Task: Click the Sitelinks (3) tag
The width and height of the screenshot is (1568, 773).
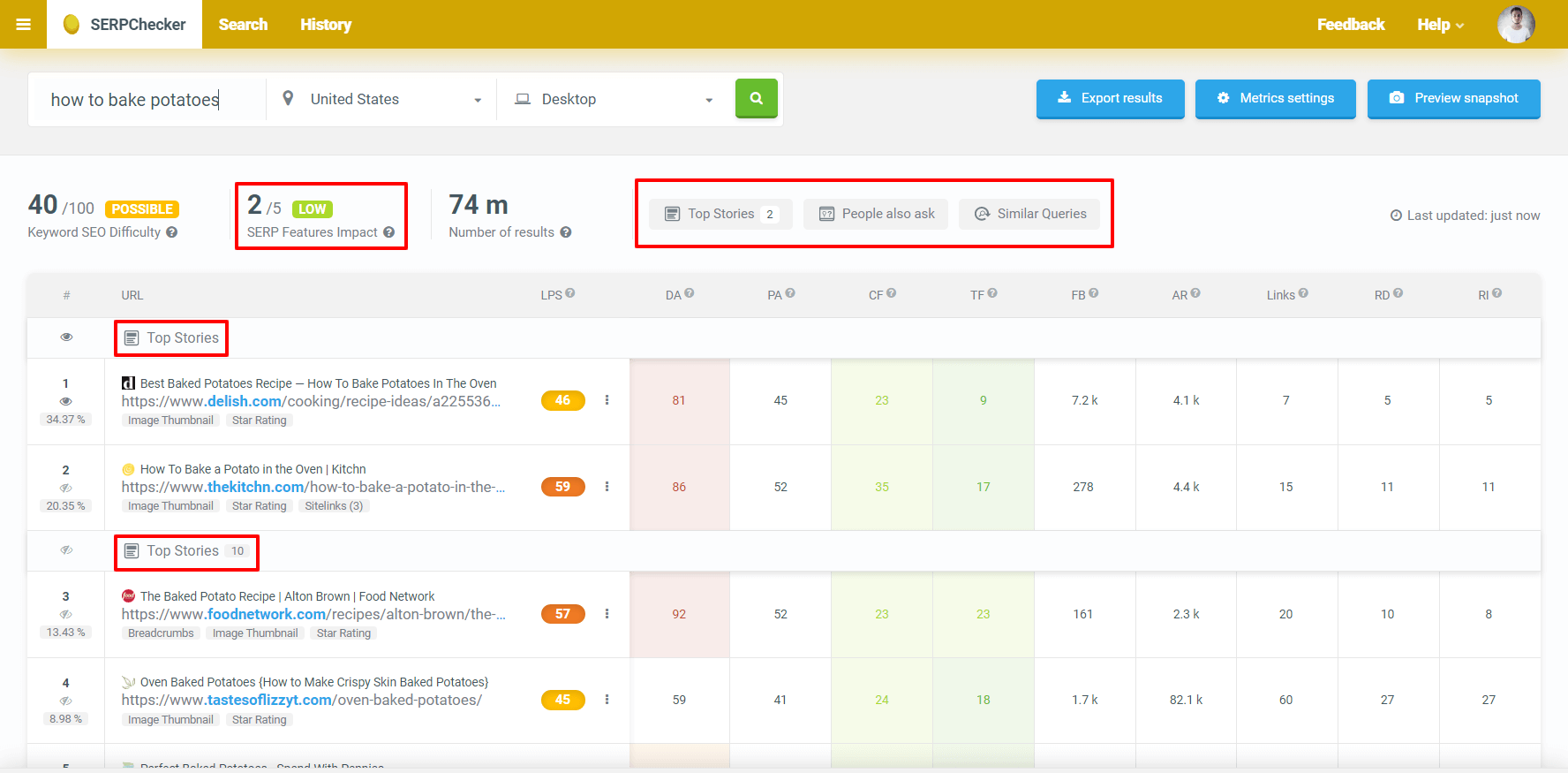Action: pos(334,506)
